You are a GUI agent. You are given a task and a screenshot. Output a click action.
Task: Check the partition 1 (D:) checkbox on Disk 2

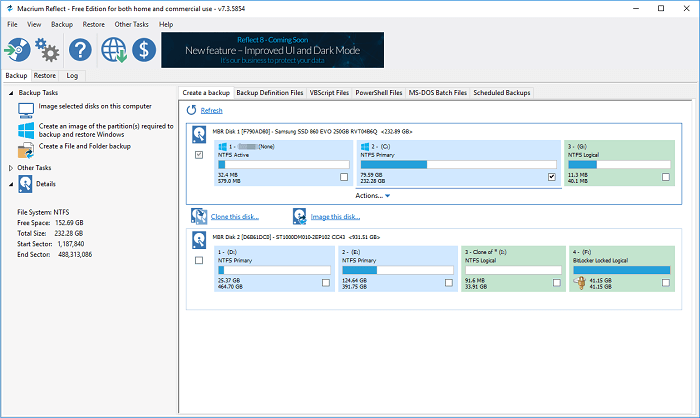[326, 283]
